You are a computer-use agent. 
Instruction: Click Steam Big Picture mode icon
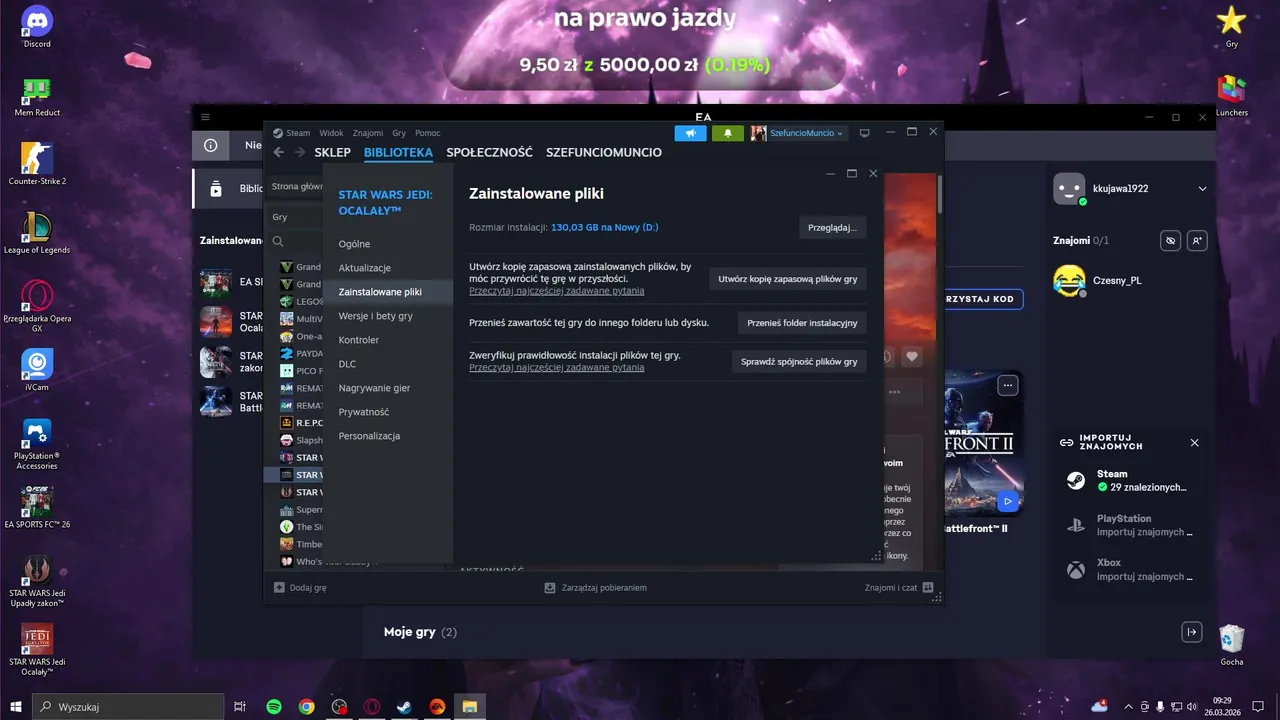[x=865, y=133]
